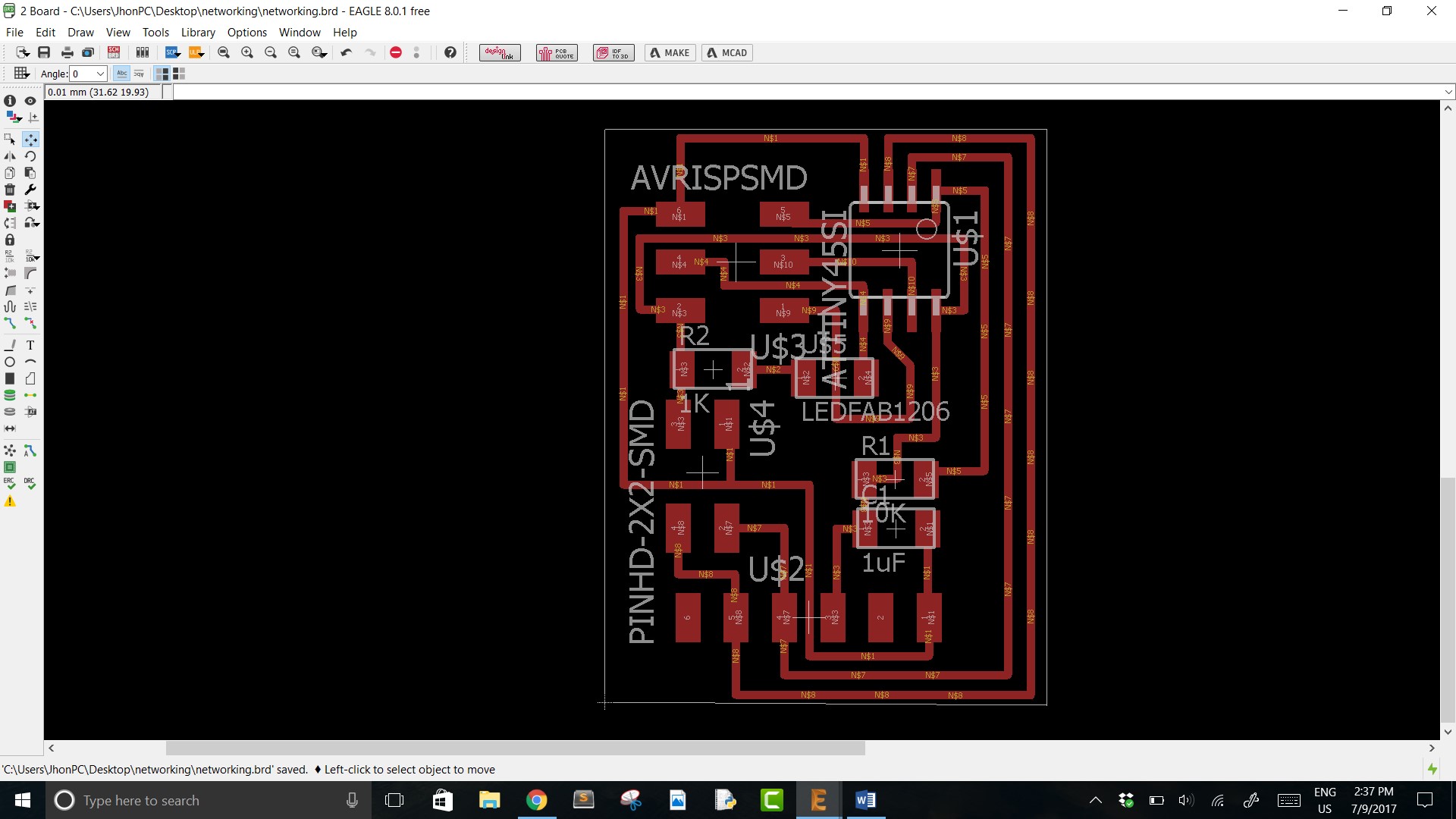This screenshot has height=819, width=1456.
Task: Select the Polygon drawing tool
Action: tap(31, 378)
